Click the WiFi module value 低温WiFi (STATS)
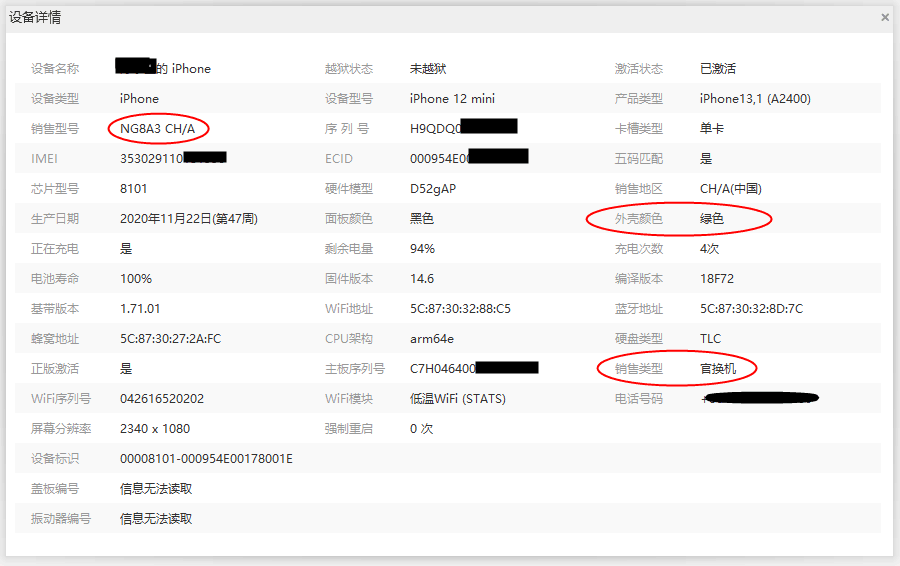This screenshot has height=566, width=900. 457,399
